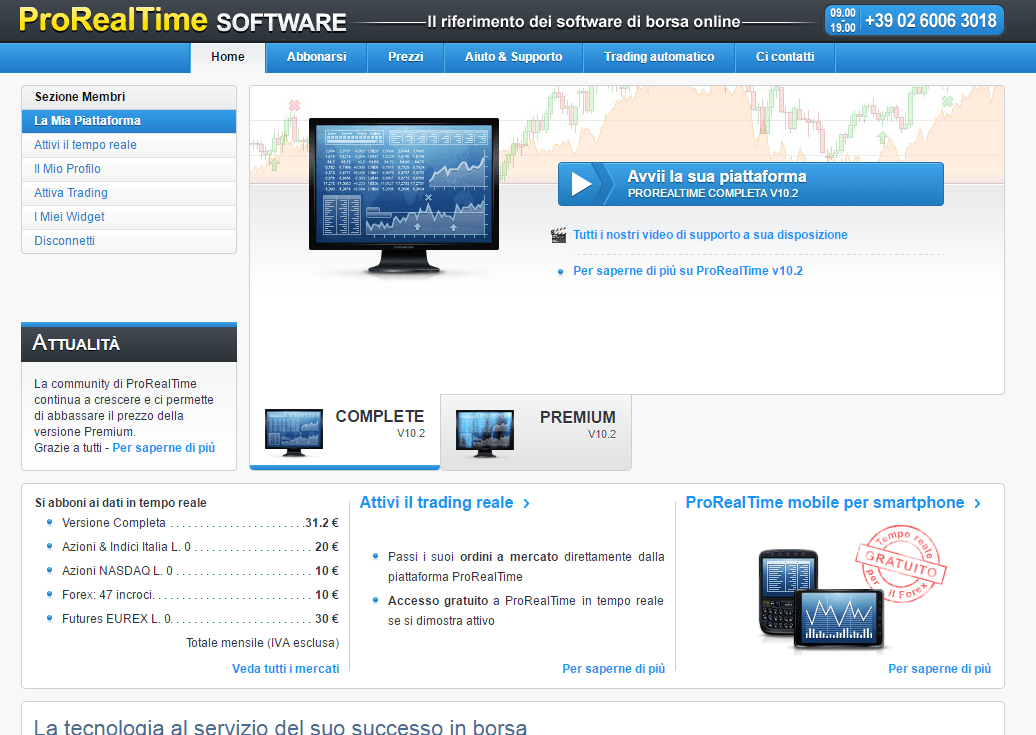Open the Trading automatico menu
This screenshot has height=735, width=1036.
[x=659, y=58]
